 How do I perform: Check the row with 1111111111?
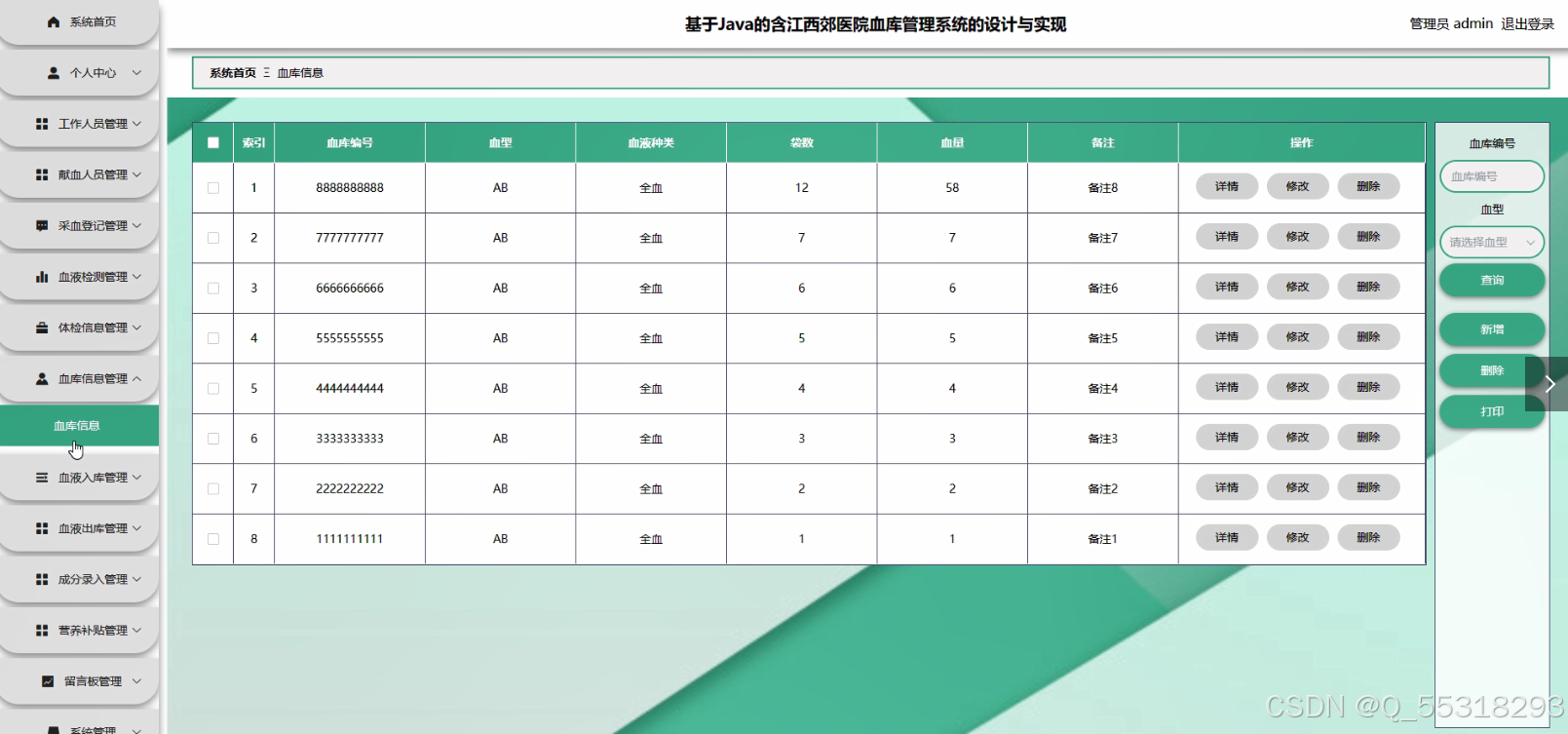(x=213, y=539)
